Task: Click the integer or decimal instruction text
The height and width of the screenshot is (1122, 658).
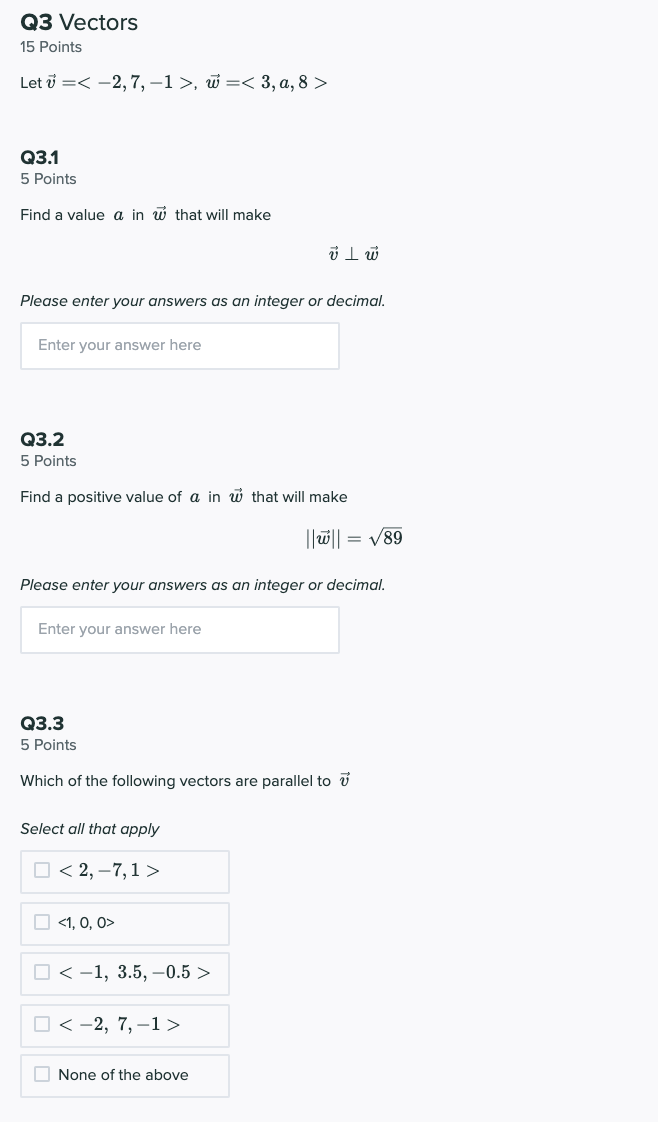Action: [202, 300]
